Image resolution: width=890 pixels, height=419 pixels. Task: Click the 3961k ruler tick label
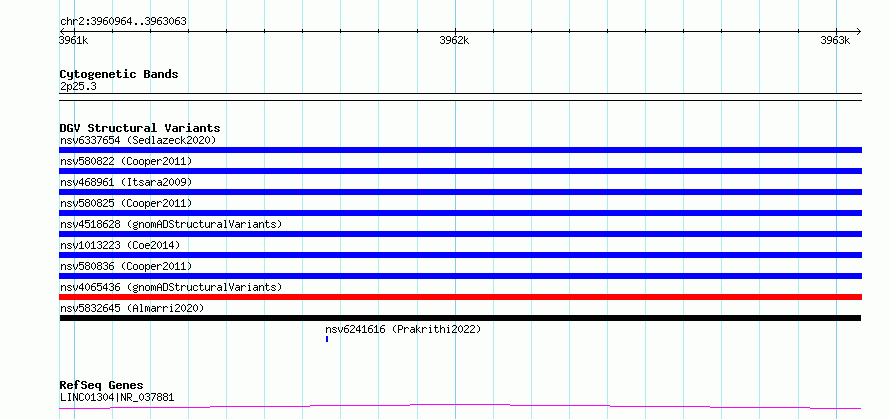point(74,40)
